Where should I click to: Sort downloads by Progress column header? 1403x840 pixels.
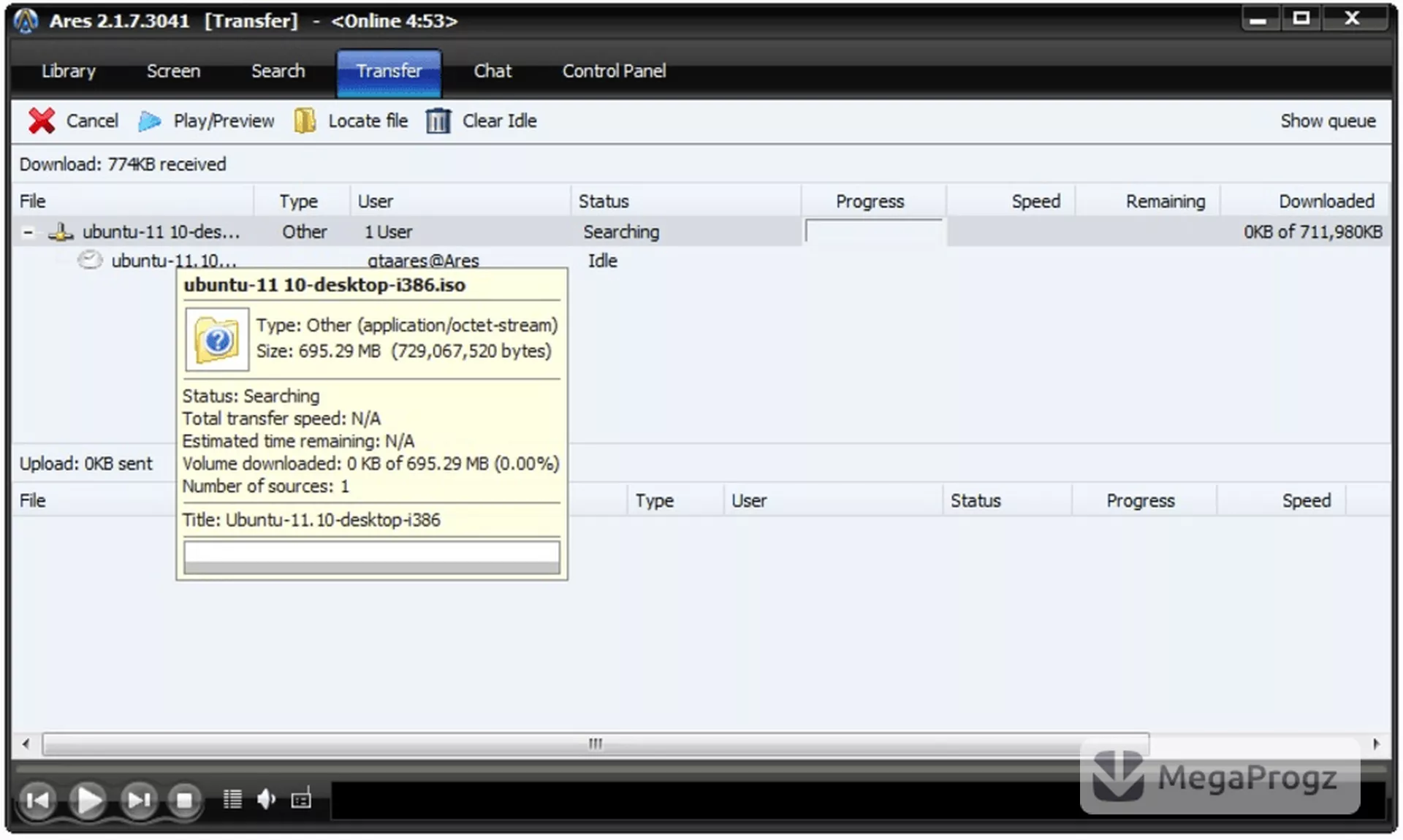point(873,201)
